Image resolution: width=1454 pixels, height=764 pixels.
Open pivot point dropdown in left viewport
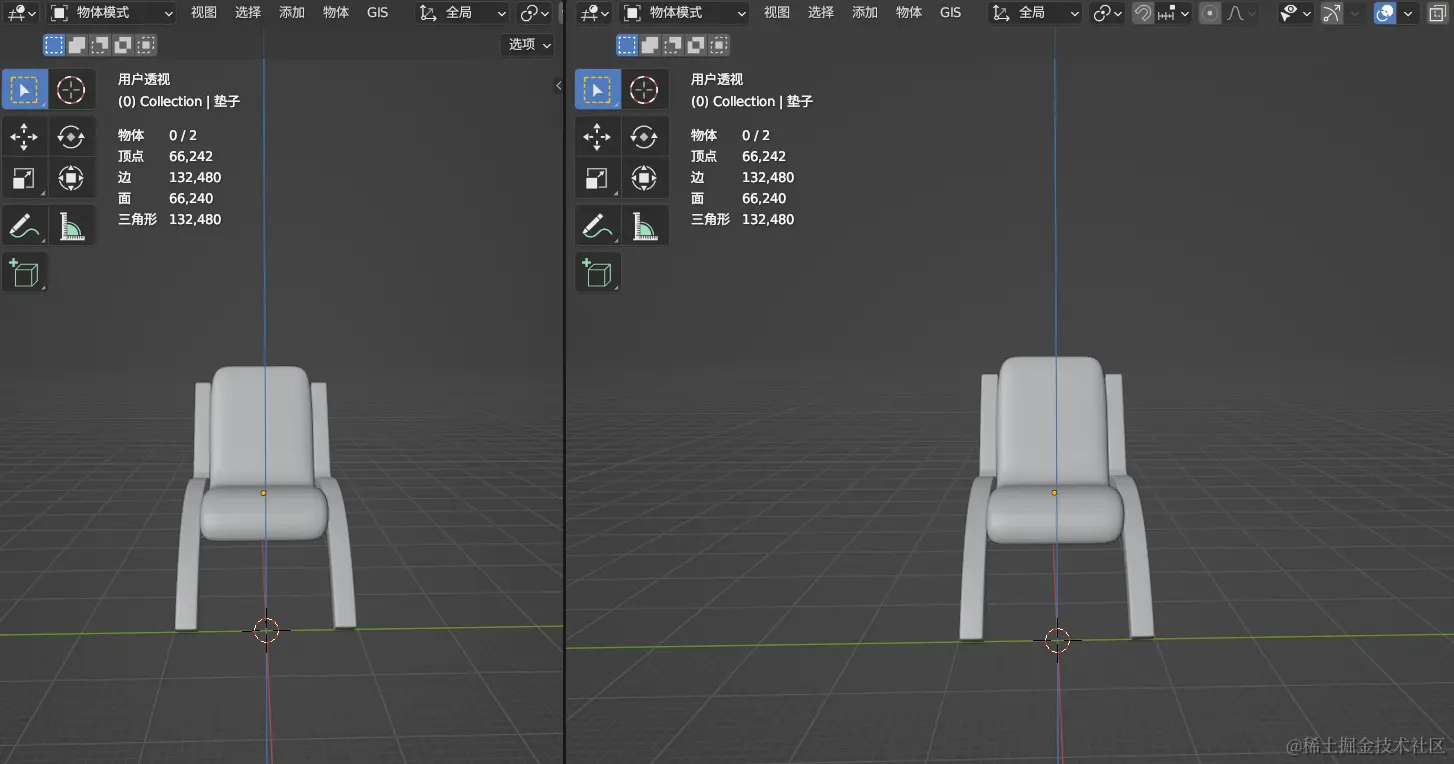(535, 13)
